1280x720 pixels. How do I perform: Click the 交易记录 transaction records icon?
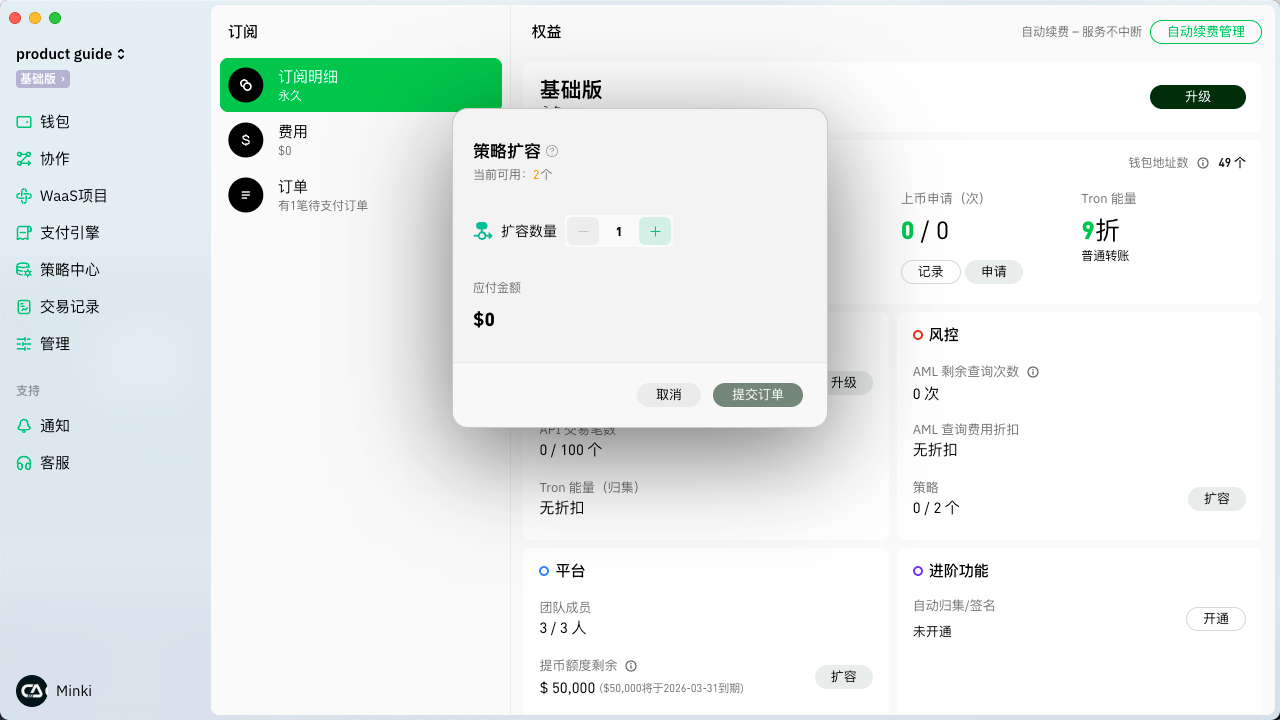coord(24,307)
